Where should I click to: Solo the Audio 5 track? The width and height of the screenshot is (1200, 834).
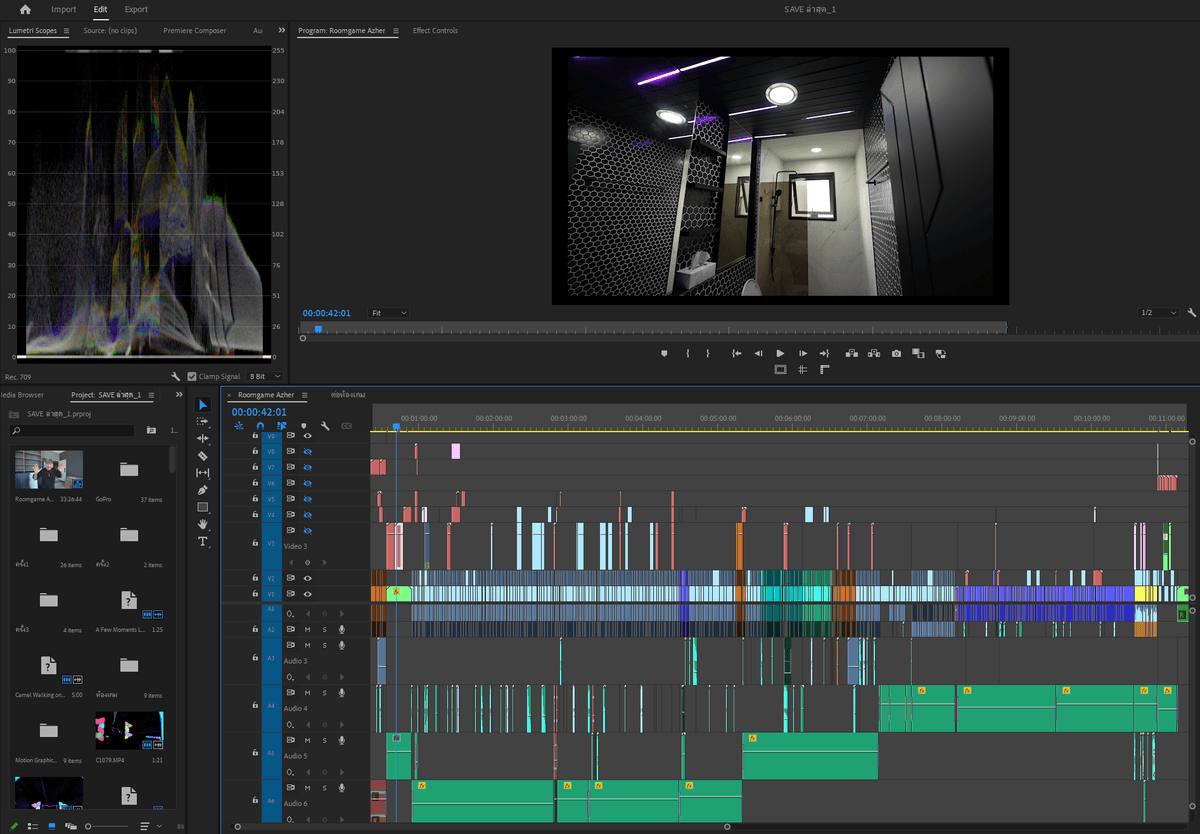pyautogui.click(x=324, y=741)
